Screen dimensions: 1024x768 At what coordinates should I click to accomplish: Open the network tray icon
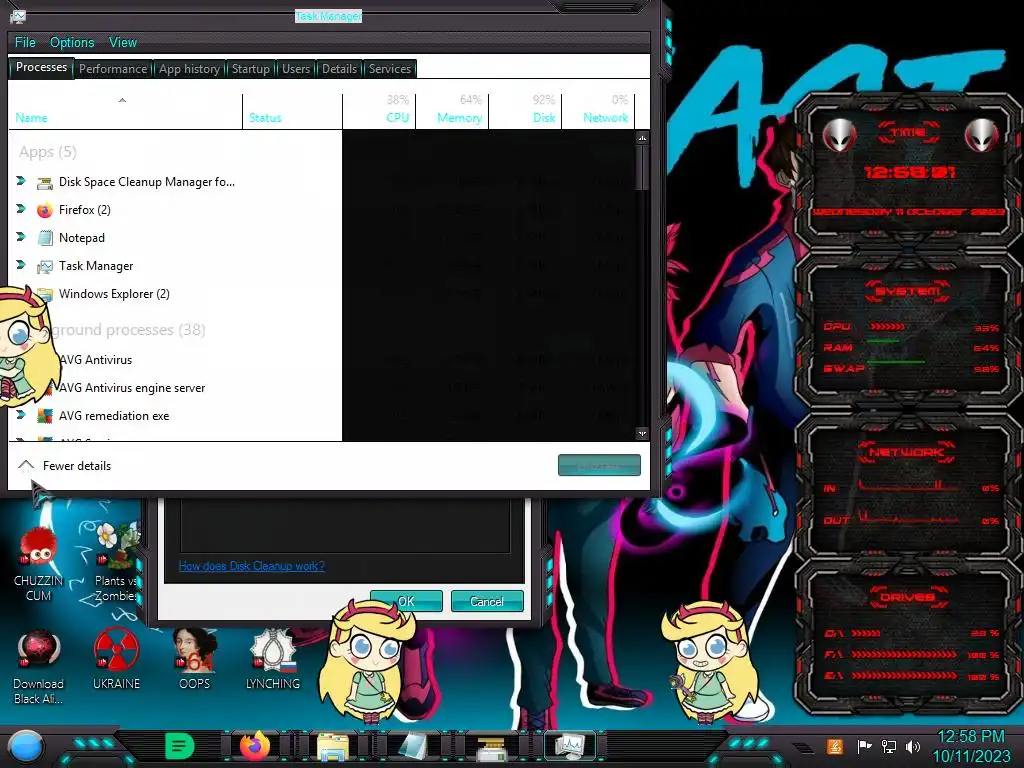[888, 746]
